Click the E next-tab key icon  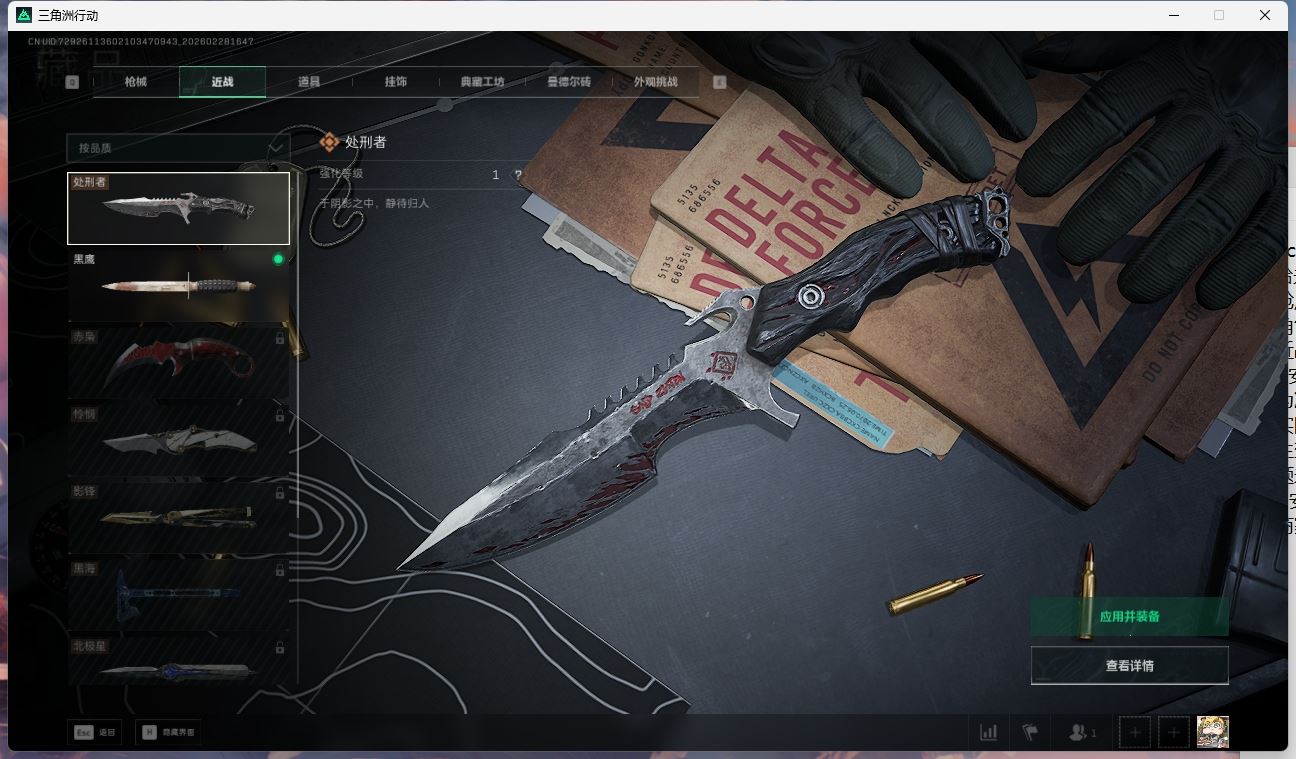pyautogui.click(x=719, y=82)
